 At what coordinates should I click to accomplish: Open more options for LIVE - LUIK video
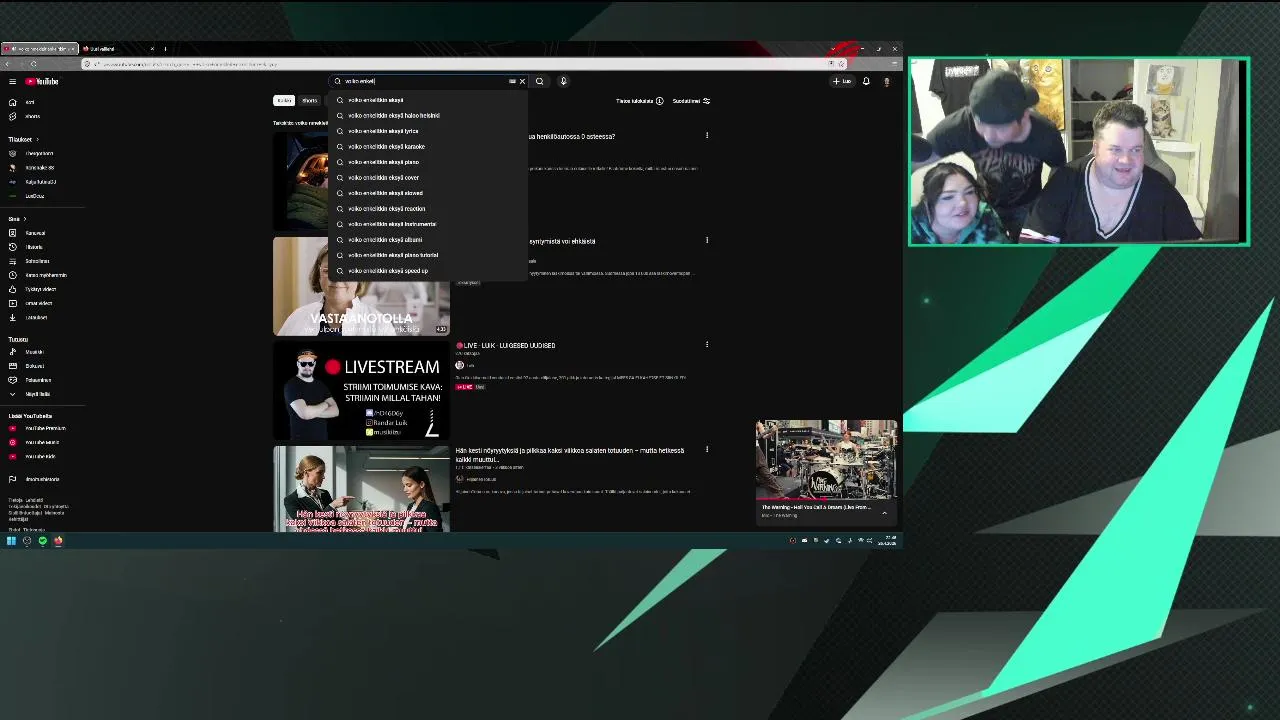click(x=707, y=345)
